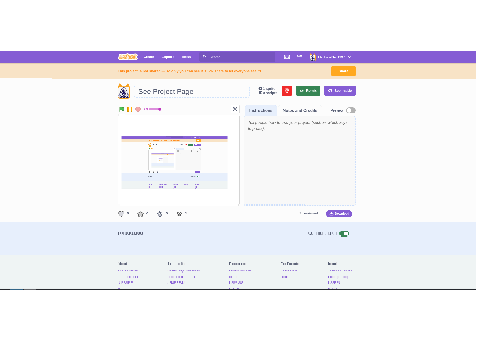Open the first link under the first footer column
480x360 pixels.
[x=128, y=270]
